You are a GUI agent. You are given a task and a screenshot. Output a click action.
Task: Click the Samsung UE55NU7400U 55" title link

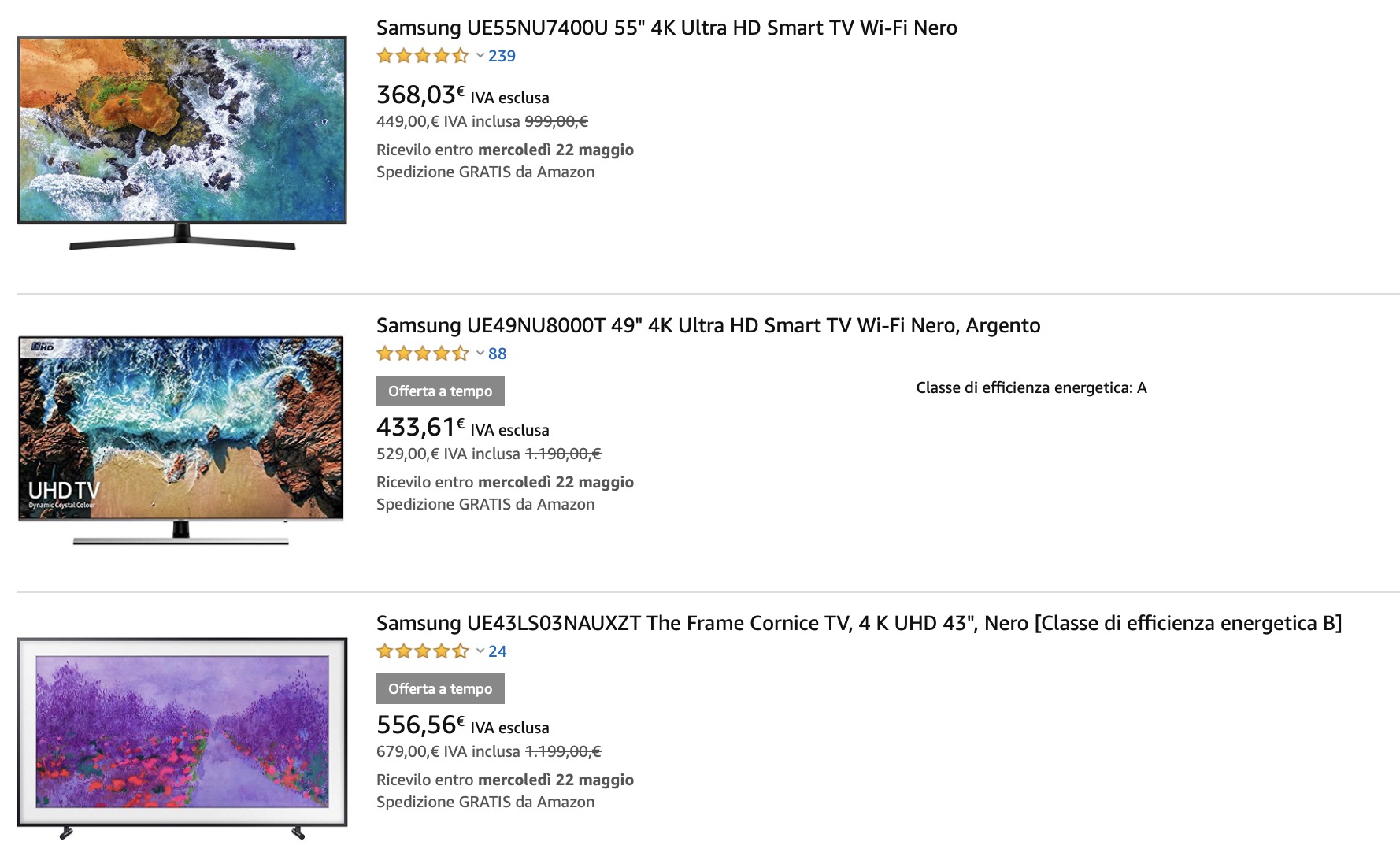pyautogui.click(x=666, y=28)
